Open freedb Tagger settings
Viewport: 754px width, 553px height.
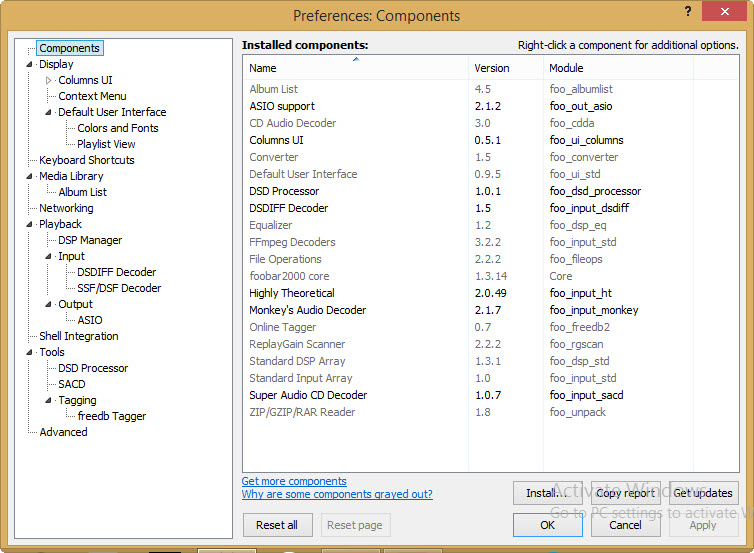click(x=112, y=416)
